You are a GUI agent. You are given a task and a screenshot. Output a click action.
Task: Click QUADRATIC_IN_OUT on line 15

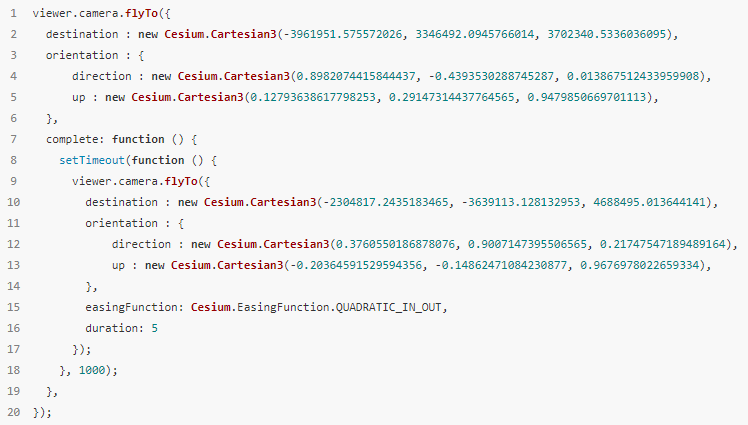point(389,307)
